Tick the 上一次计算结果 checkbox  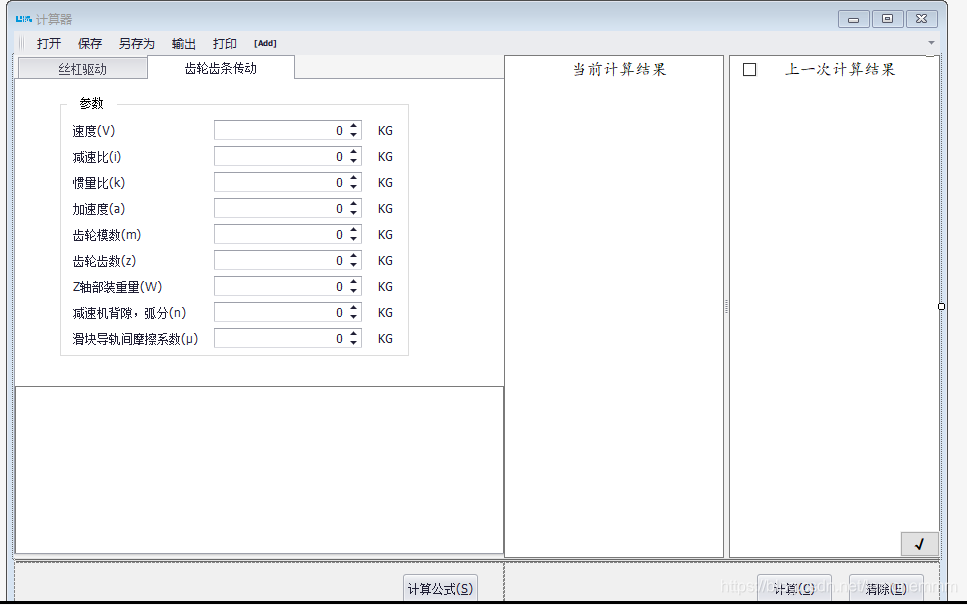tap(749, 70)
